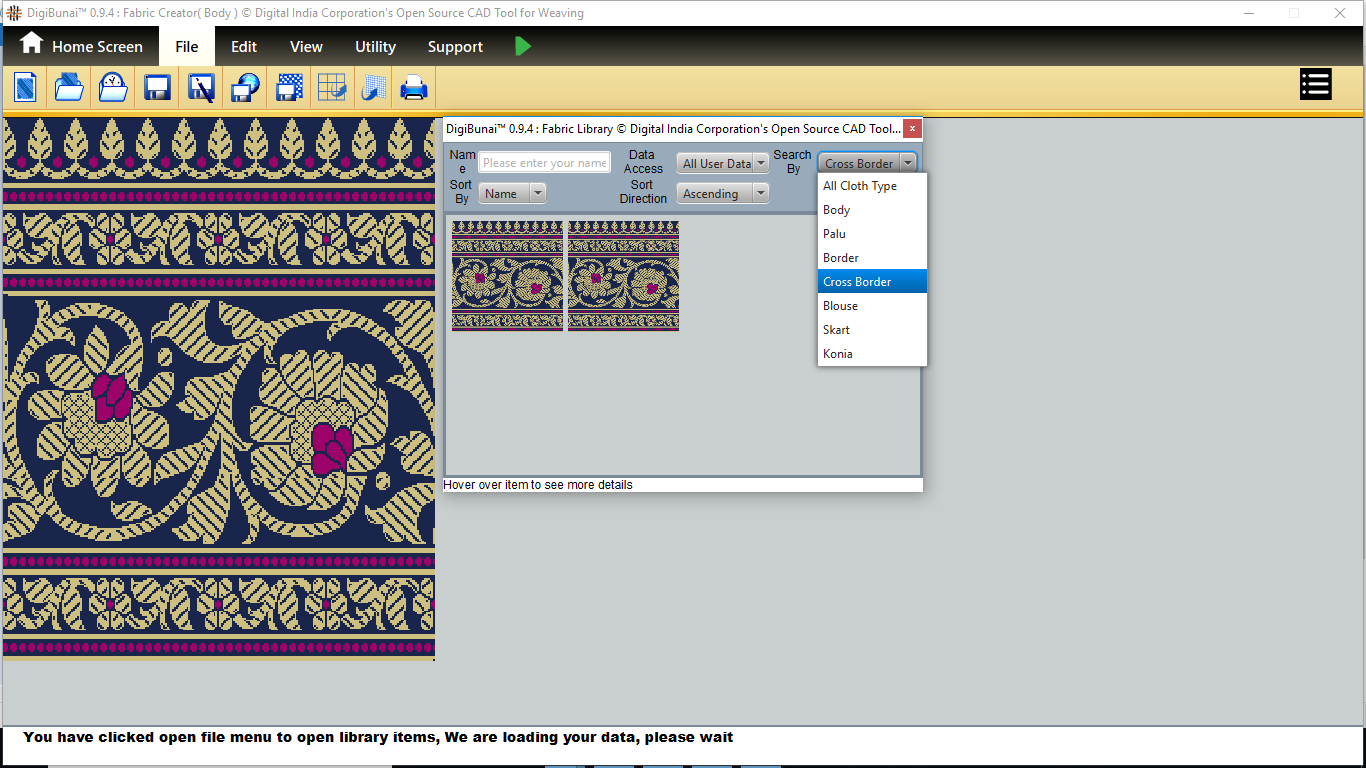Screen dimensions: 1366x768
Task: Click the save with globe icon
Action: 245,88
